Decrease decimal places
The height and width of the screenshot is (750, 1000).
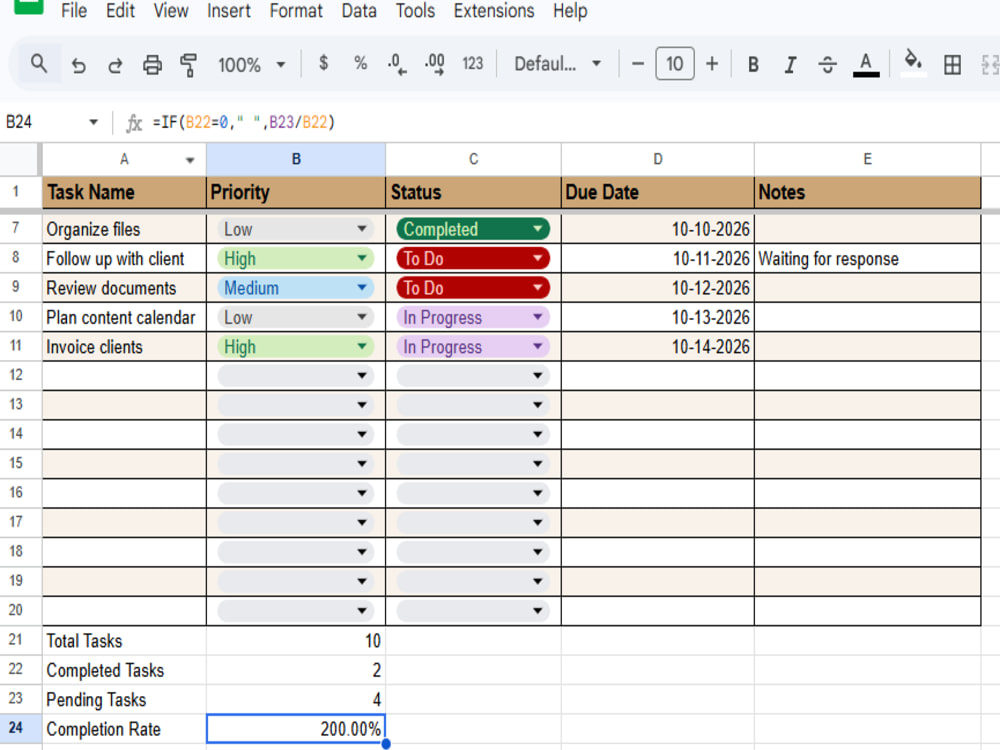tap(397, 64)
